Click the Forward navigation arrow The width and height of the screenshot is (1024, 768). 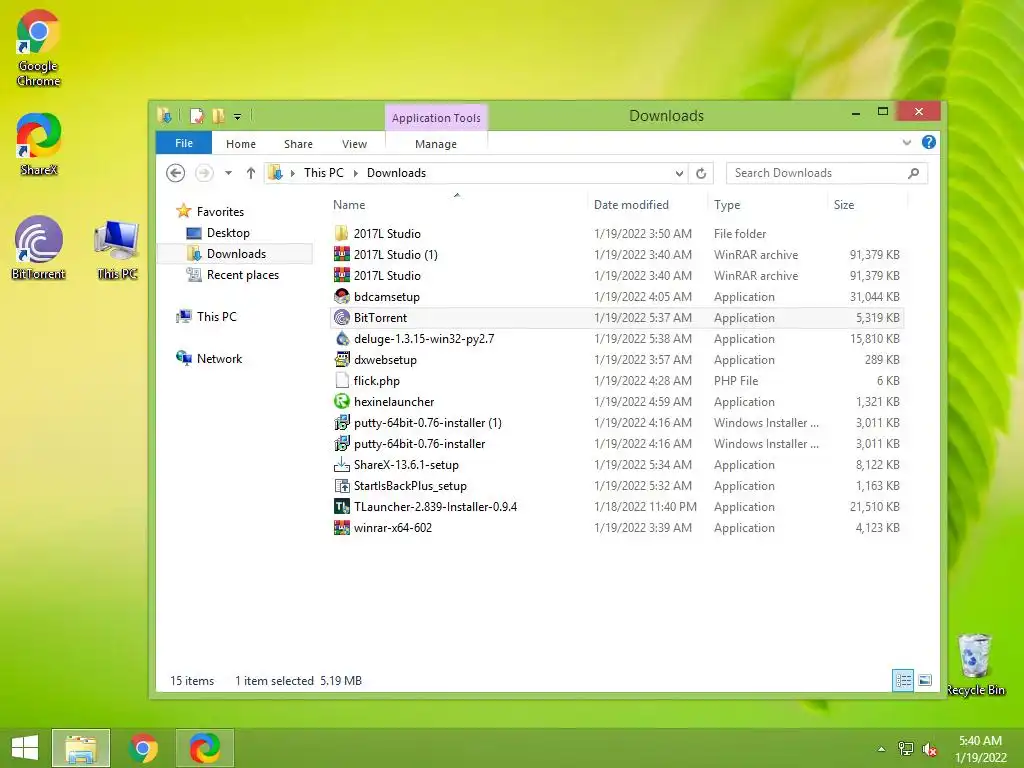coord(204,173)
